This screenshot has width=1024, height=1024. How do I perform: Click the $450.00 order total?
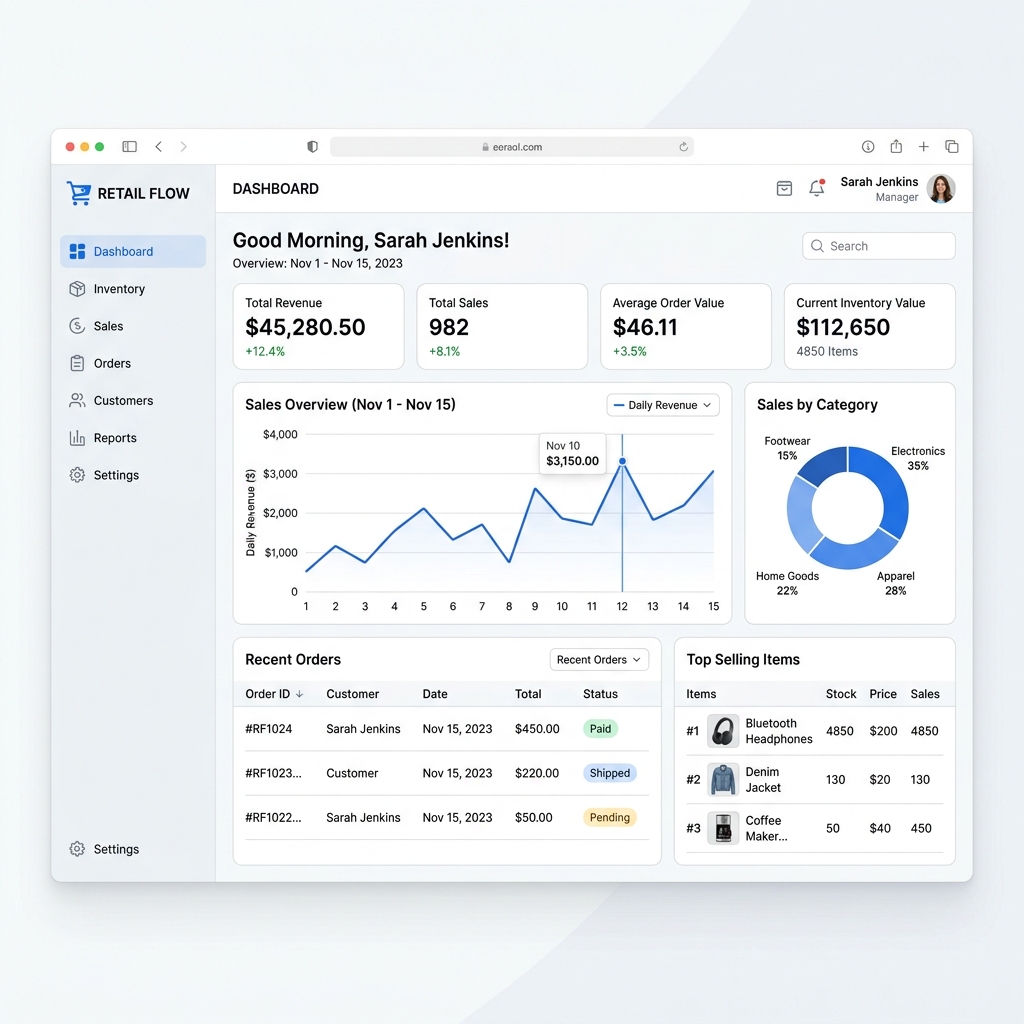point(537,729)
